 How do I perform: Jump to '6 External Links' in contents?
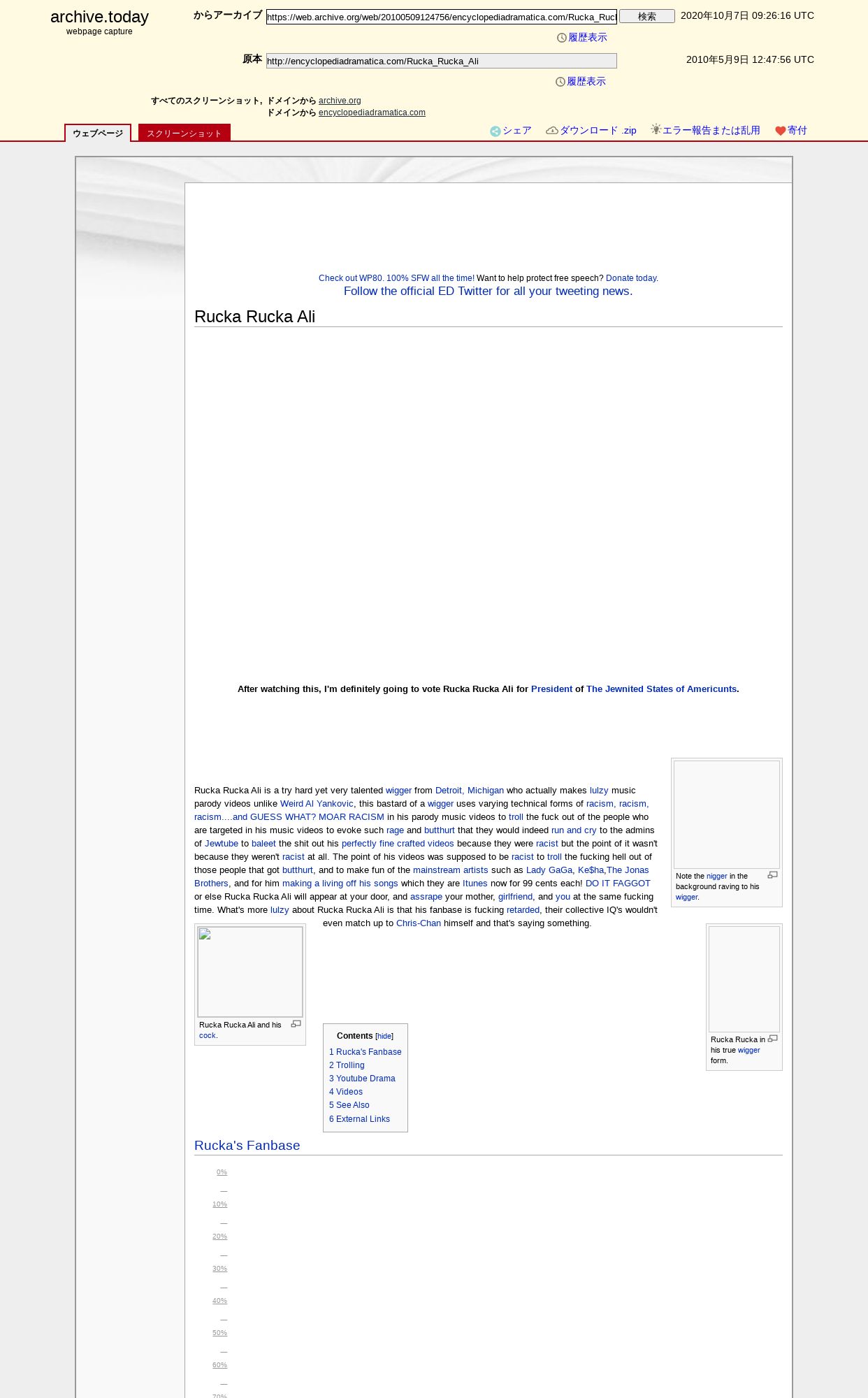(x=359, y=1119)
